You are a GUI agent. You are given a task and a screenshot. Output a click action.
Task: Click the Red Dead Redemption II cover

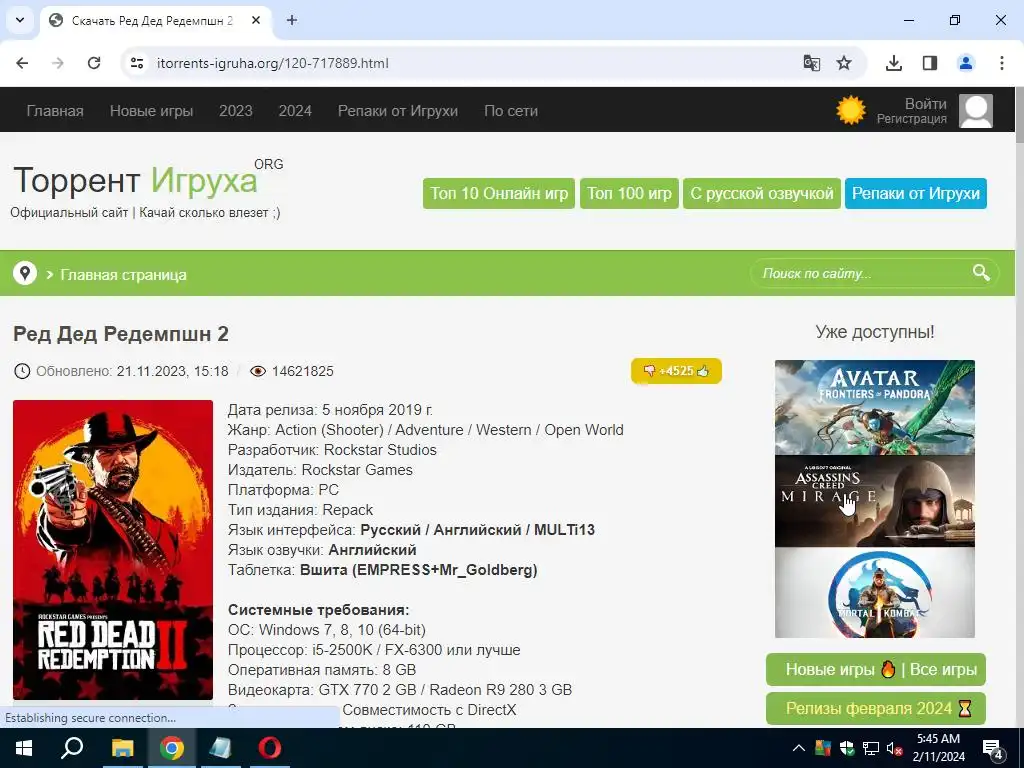(x=113, y=550)
